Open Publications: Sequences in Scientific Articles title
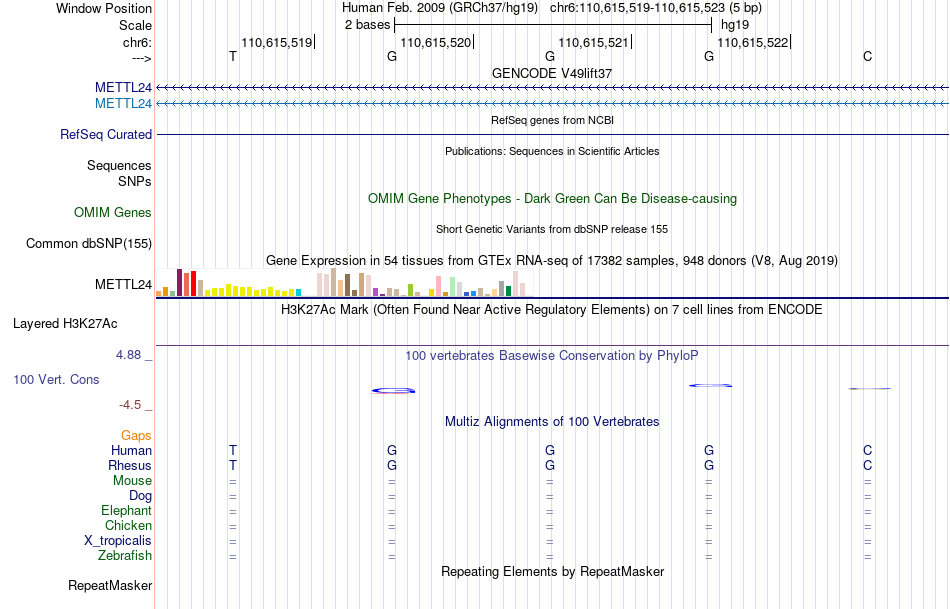 (552, 151)
